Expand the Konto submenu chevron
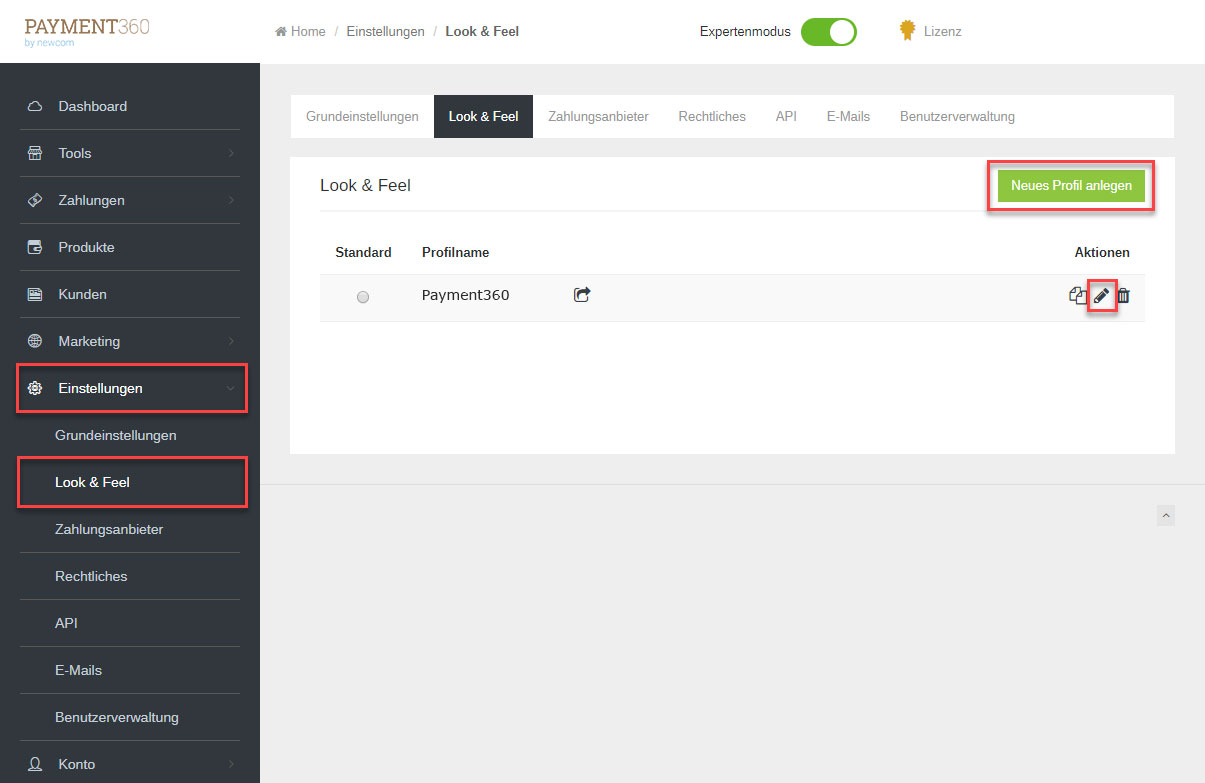 (x=230, y=764)
